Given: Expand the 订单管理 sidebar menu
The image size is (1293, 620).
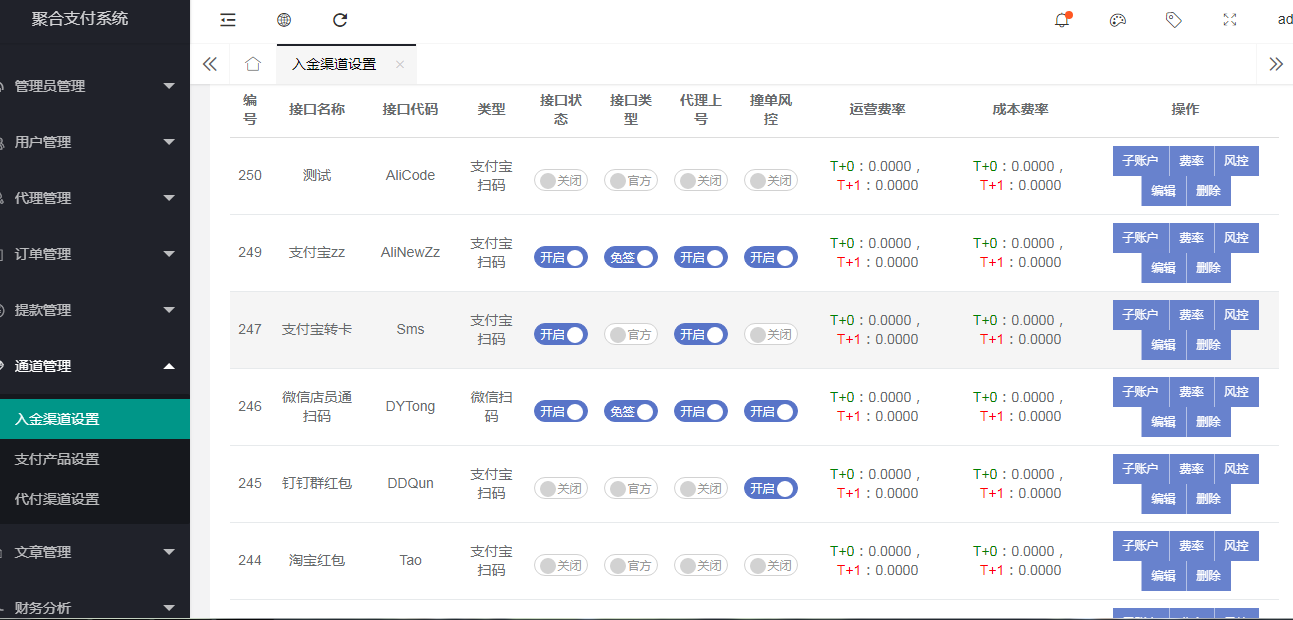Looking at the screenshot, I should 90,254.
